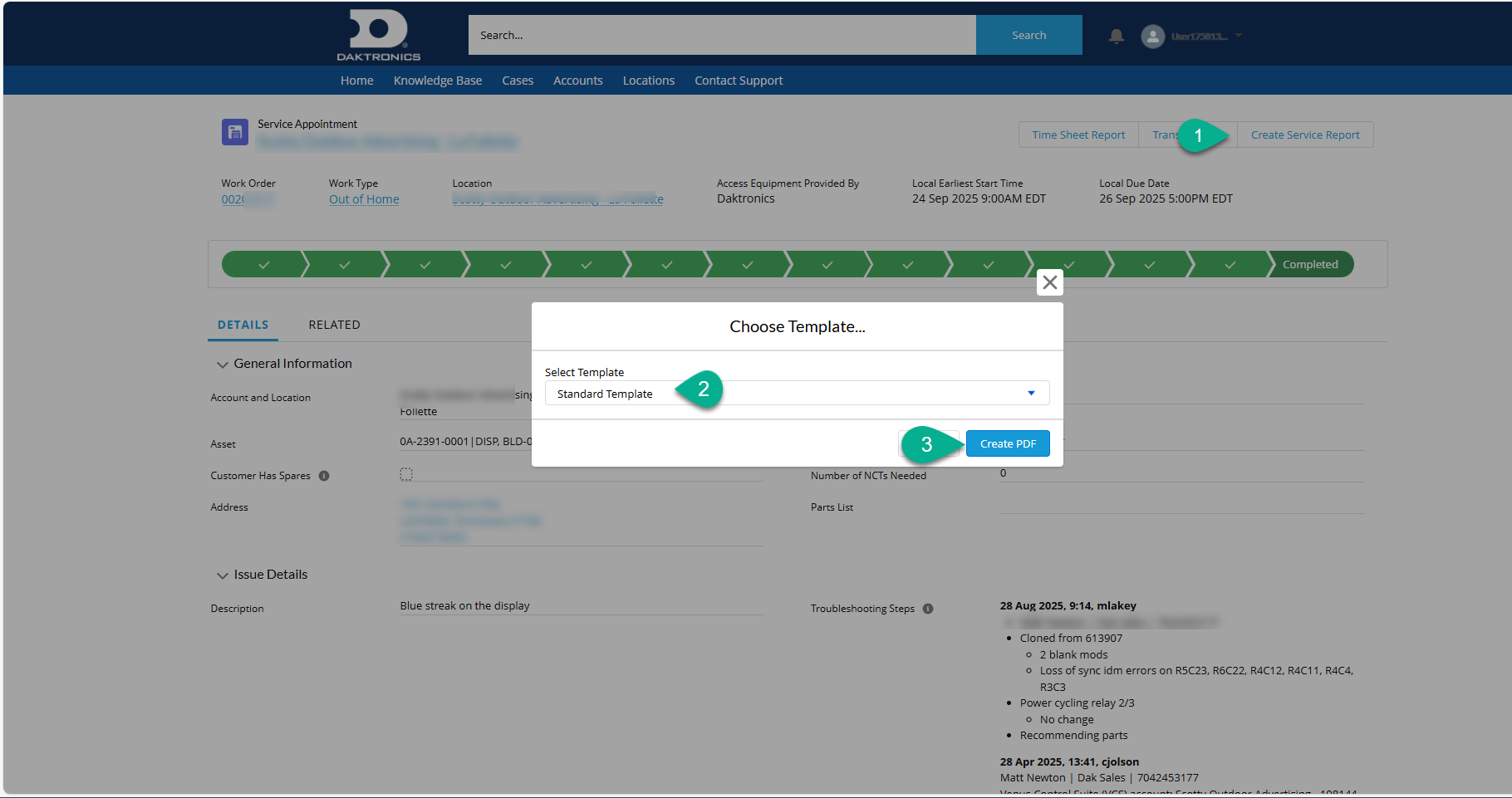This screenshot has height=798, width=1512.
Task: Toggle the Customer Has Spares checkbox
Action: (406, 474)
